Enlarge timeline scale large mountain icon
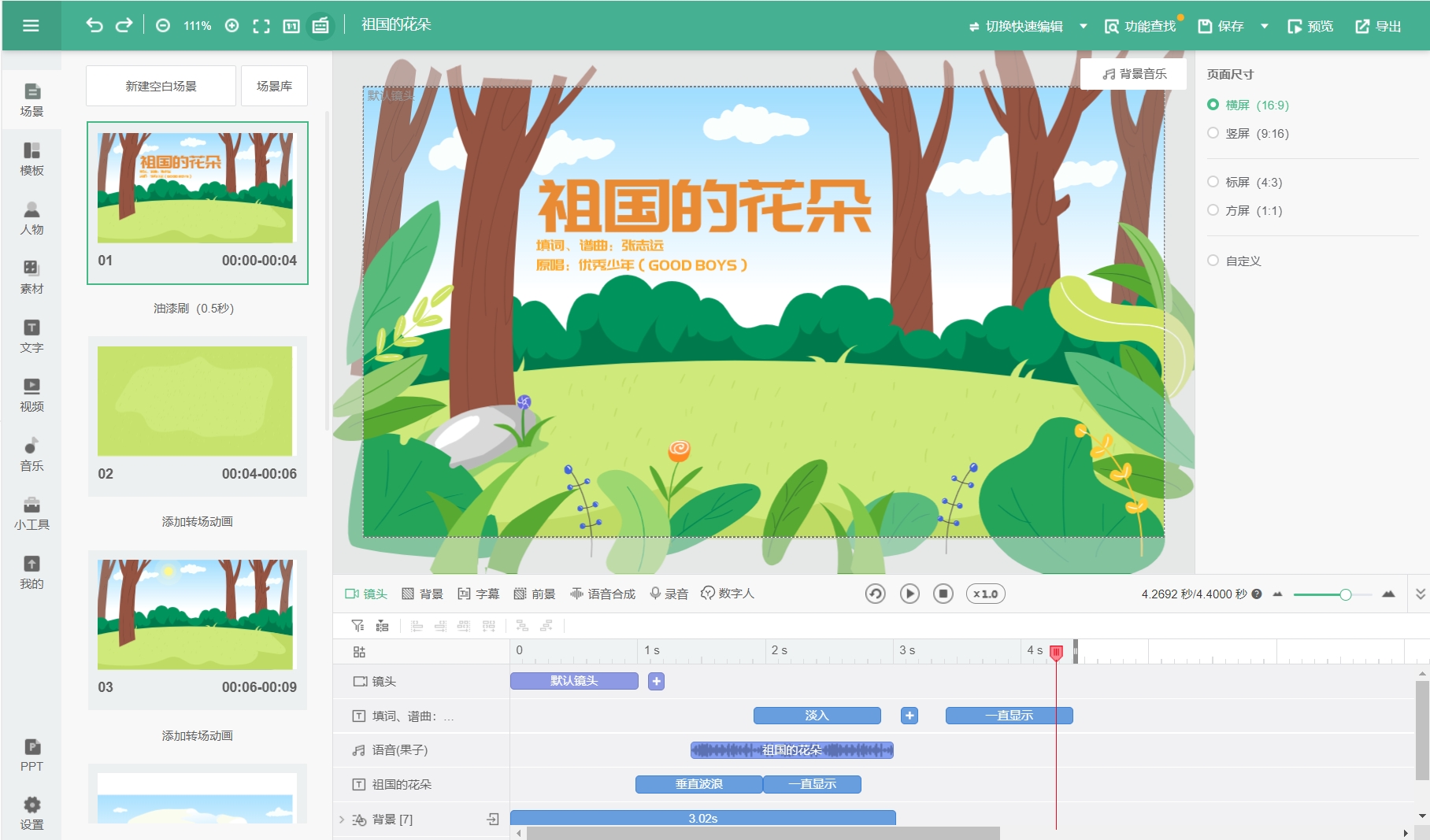 coord(1388,594)
